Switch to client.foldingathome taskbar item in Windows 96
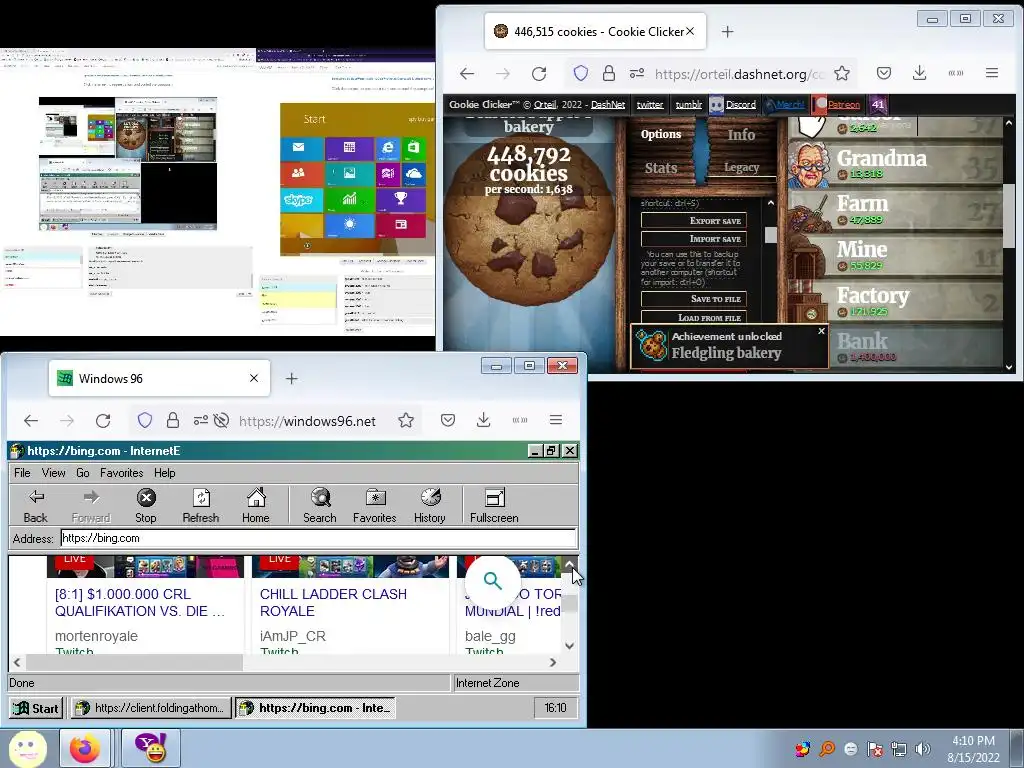 tap(150, 708)
